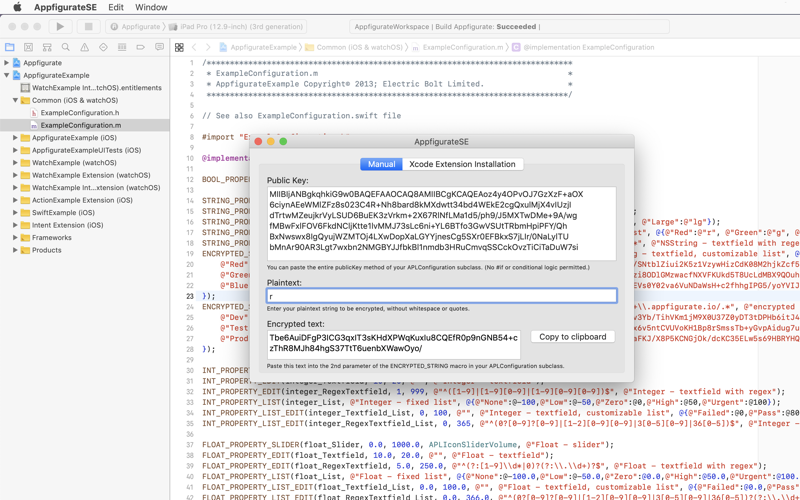Viewport: 800px width, 500px height.
Task: Show the Test navigator diamond icon
Action: point(103,47)
